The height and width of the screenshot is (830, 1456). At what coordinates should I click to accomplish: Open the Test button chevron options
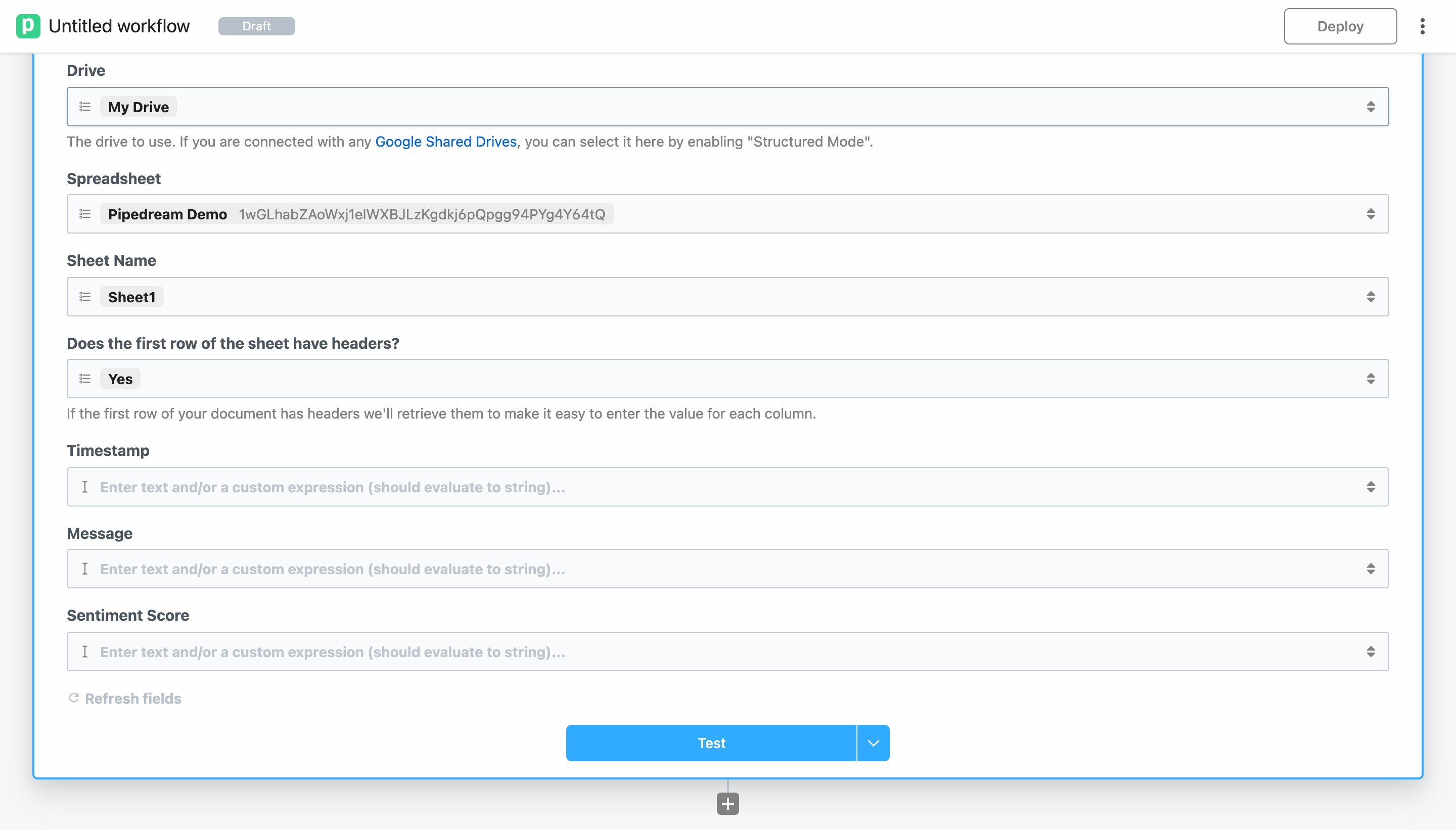coord(873,743)
